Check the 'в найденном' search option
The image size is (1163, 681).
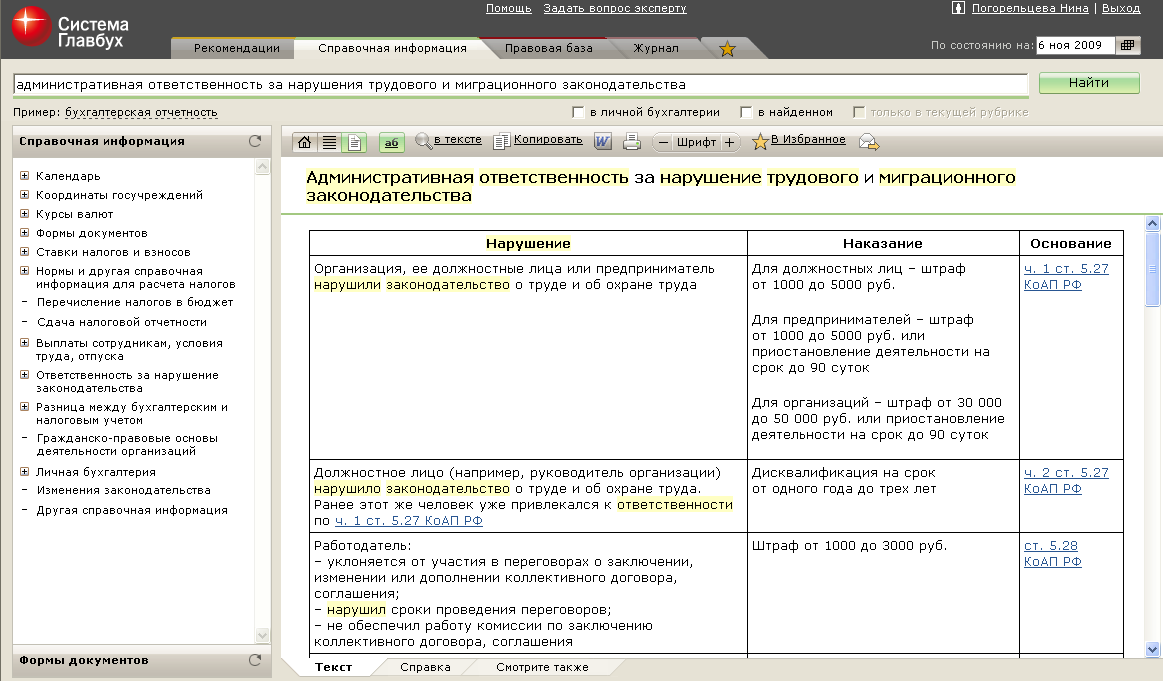[x=746, y=113]
